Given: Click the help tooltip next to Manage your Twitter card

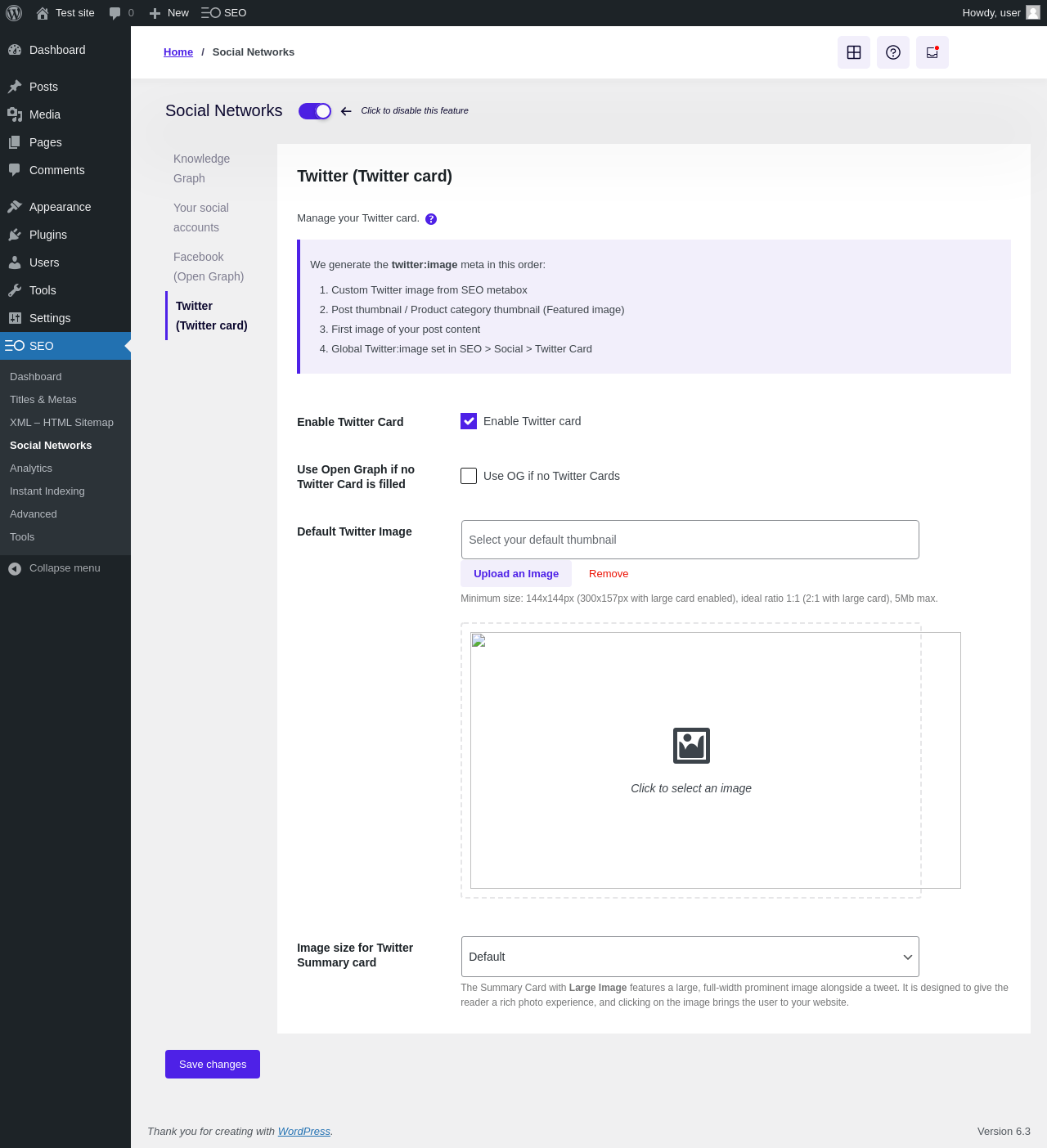Looking at the screenshot, I should [x=431, y=219].
